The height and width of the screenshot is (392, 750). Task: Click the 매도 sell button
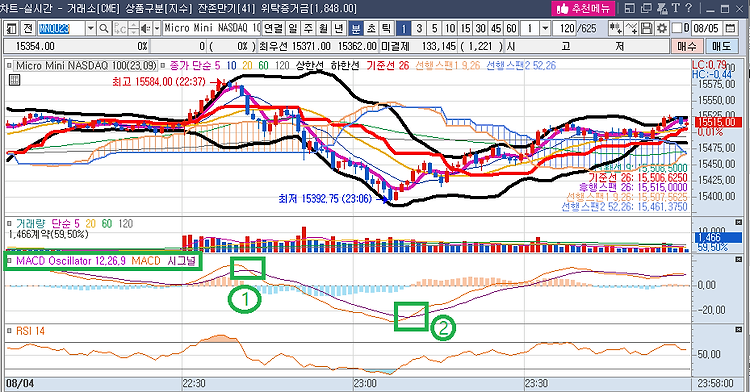722,46
